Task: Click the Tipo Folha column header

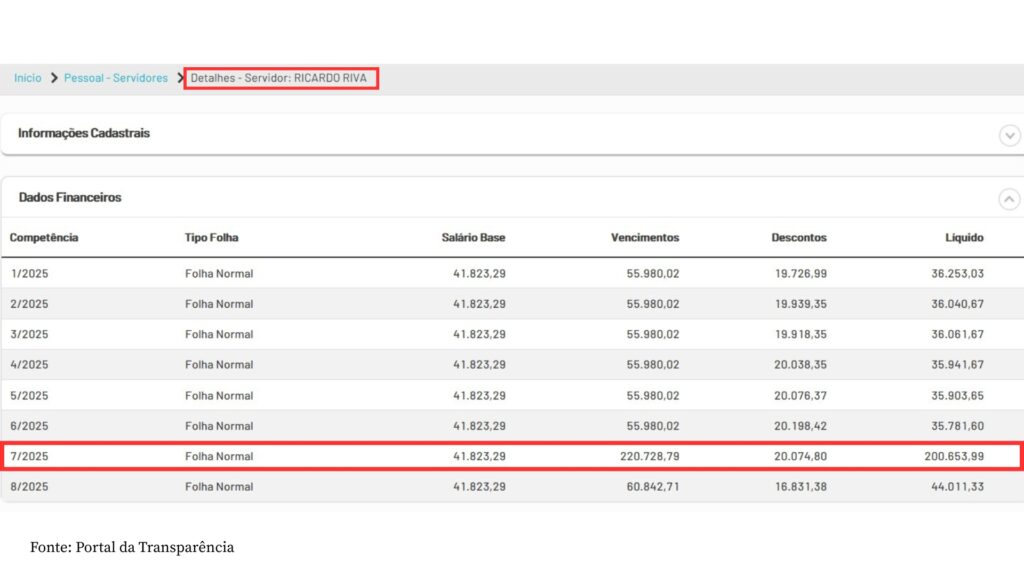Action: pos(211,238)
